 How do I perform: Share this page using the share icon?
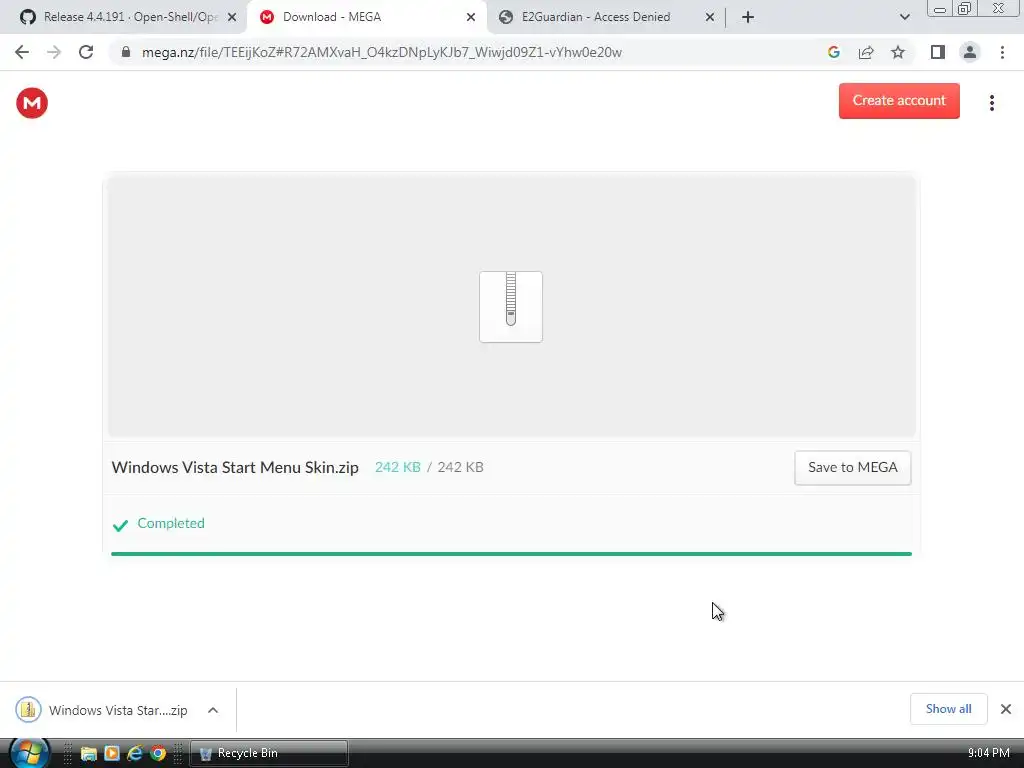pyautogui.click(x=866, y=52)
